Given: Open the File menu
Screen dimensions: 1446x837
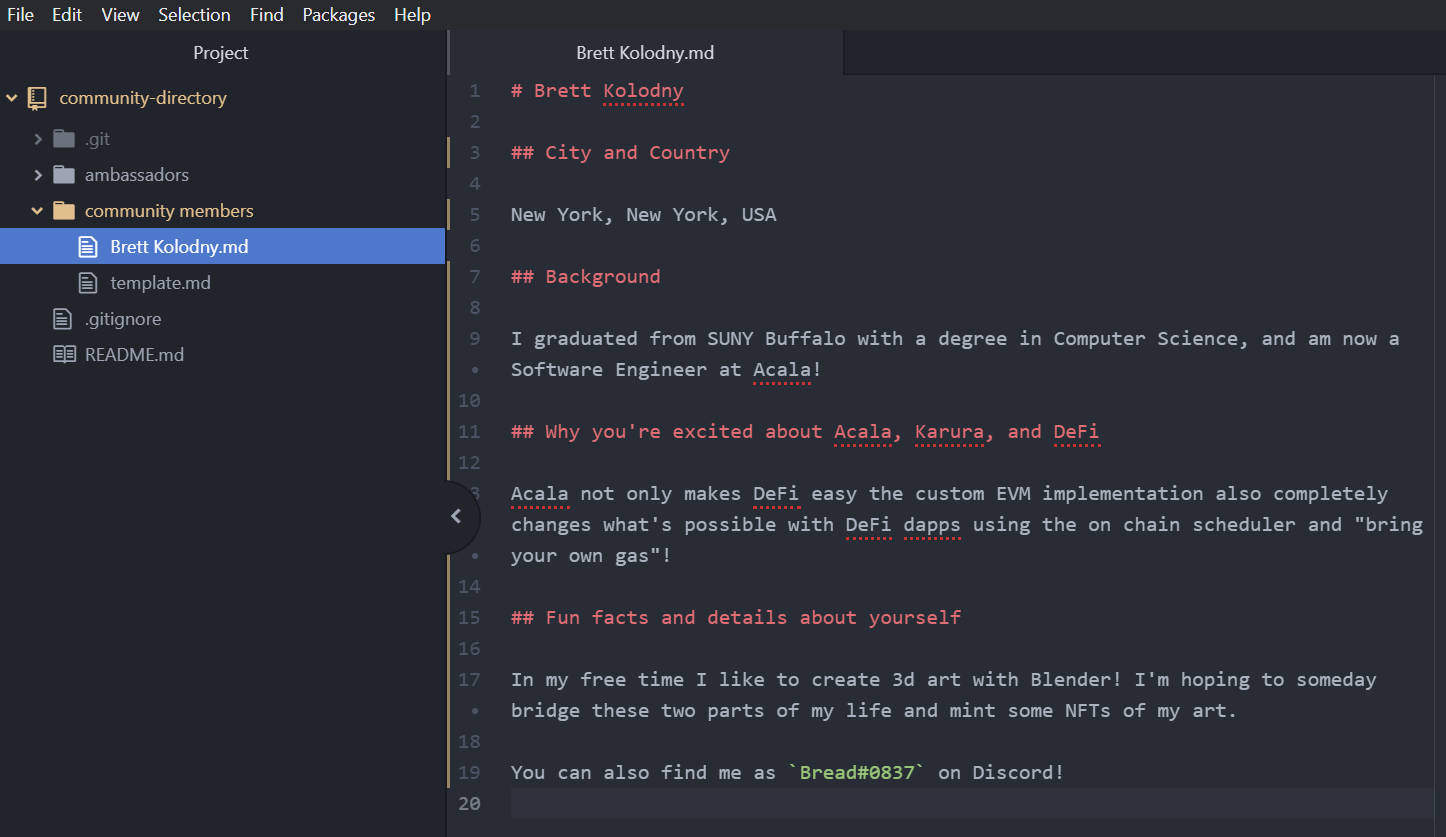Looking at the screenshot, I should point(20,15).
